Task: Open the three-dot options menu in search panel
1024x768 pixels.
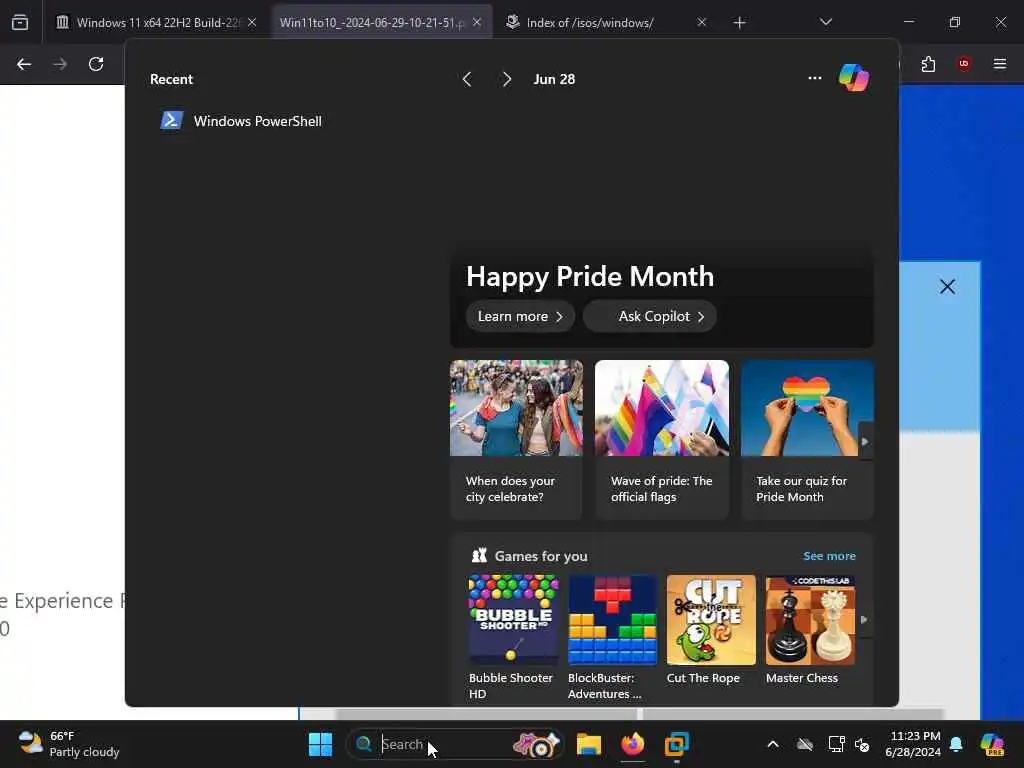Action: coord(814,78)
